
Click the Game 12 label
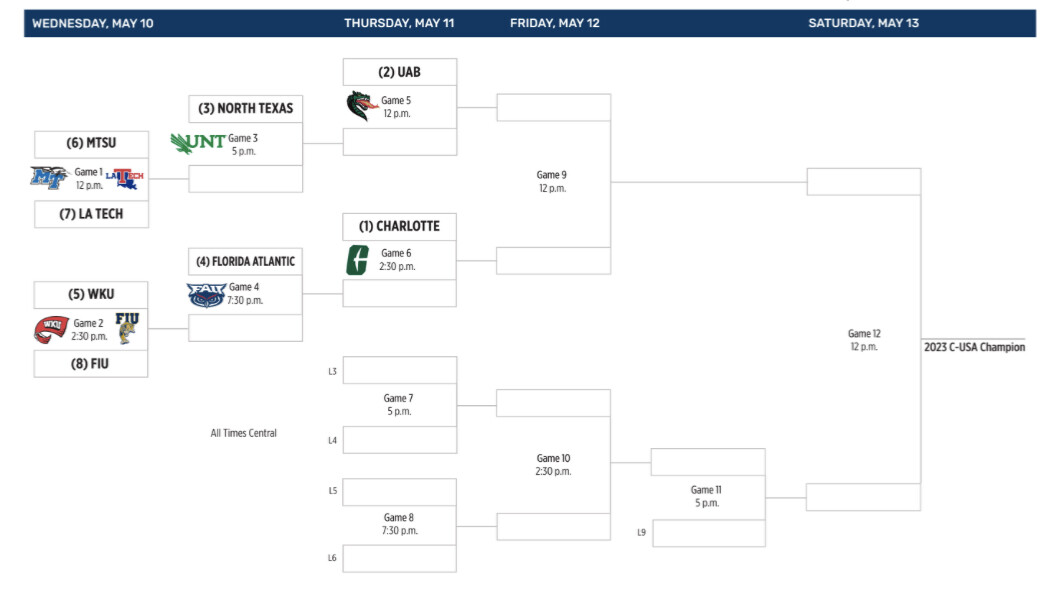coord(862,334)
